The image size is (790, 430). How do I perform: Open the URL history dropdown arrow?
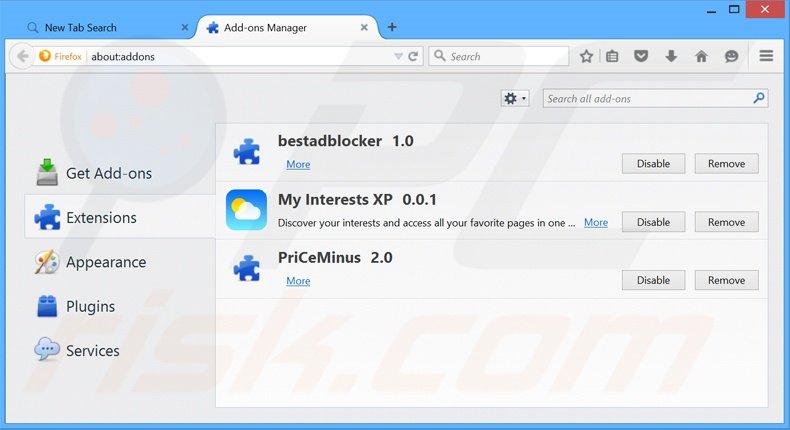click(398, 56)
